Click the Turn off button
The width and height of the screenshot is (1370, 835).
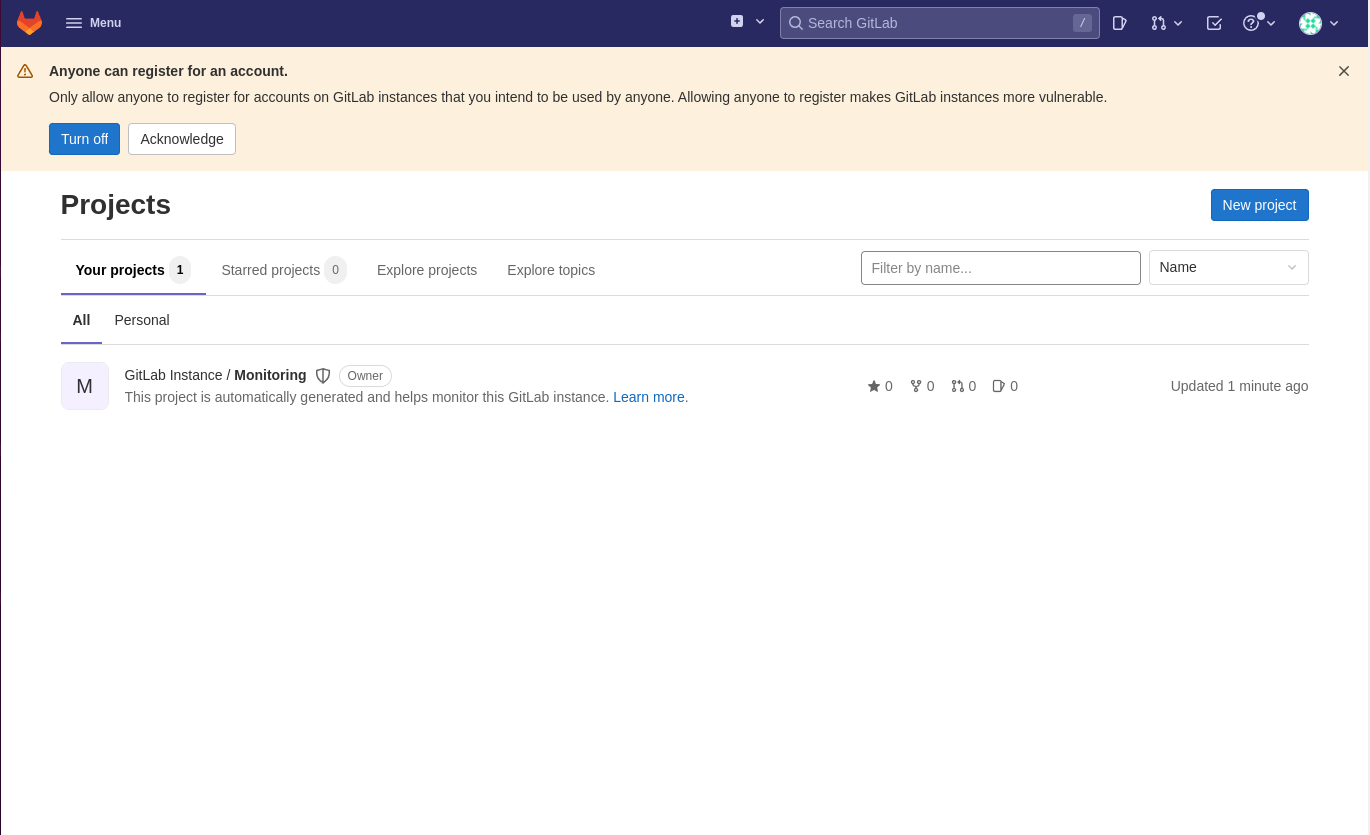[84, 139]
